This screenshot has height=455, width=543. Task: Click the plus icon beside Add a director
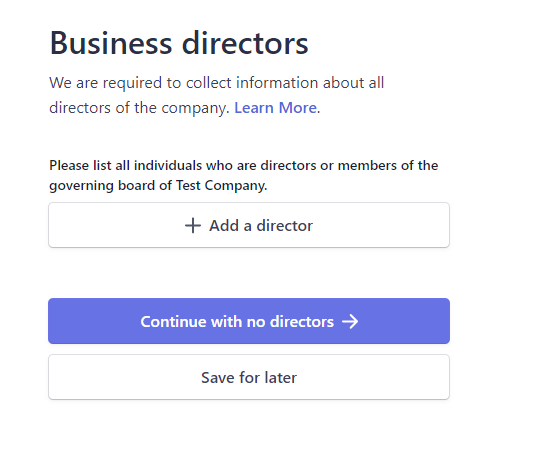[193, 226]
